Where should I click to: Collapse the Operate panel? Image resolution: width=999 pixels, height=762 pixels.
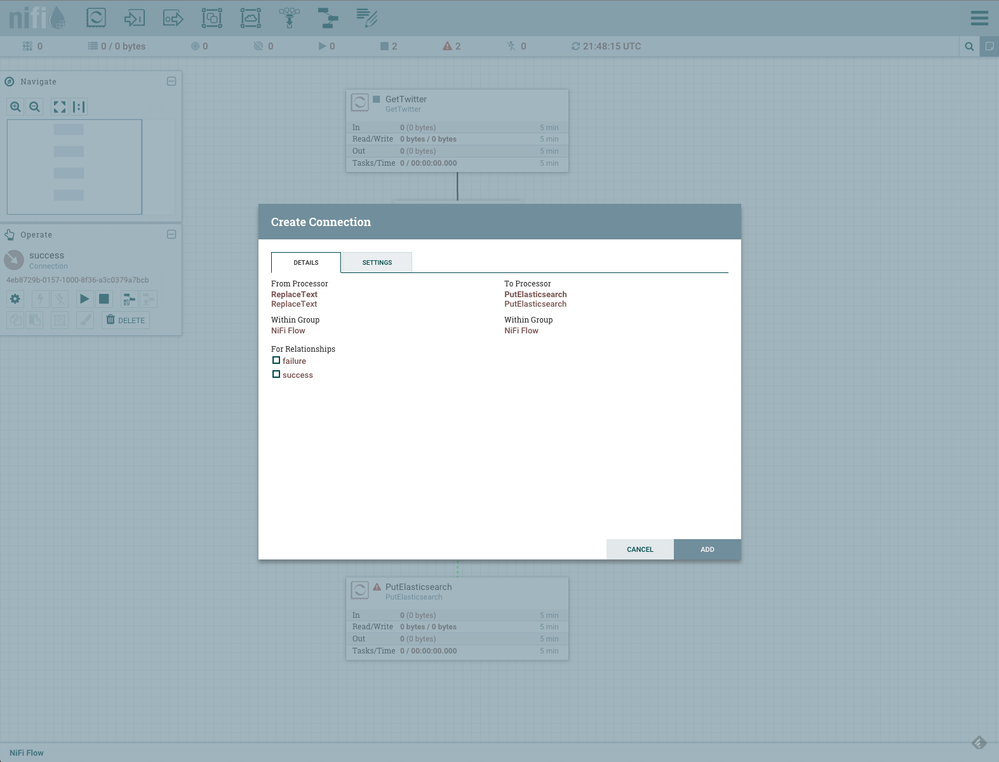[x=171, y=234]
